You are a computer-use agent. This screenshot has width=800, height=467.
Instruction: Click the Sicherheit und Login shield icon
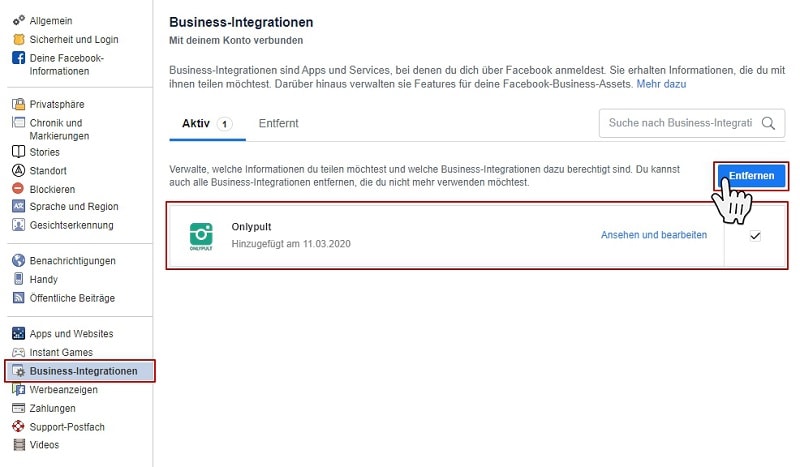[17, 39]
